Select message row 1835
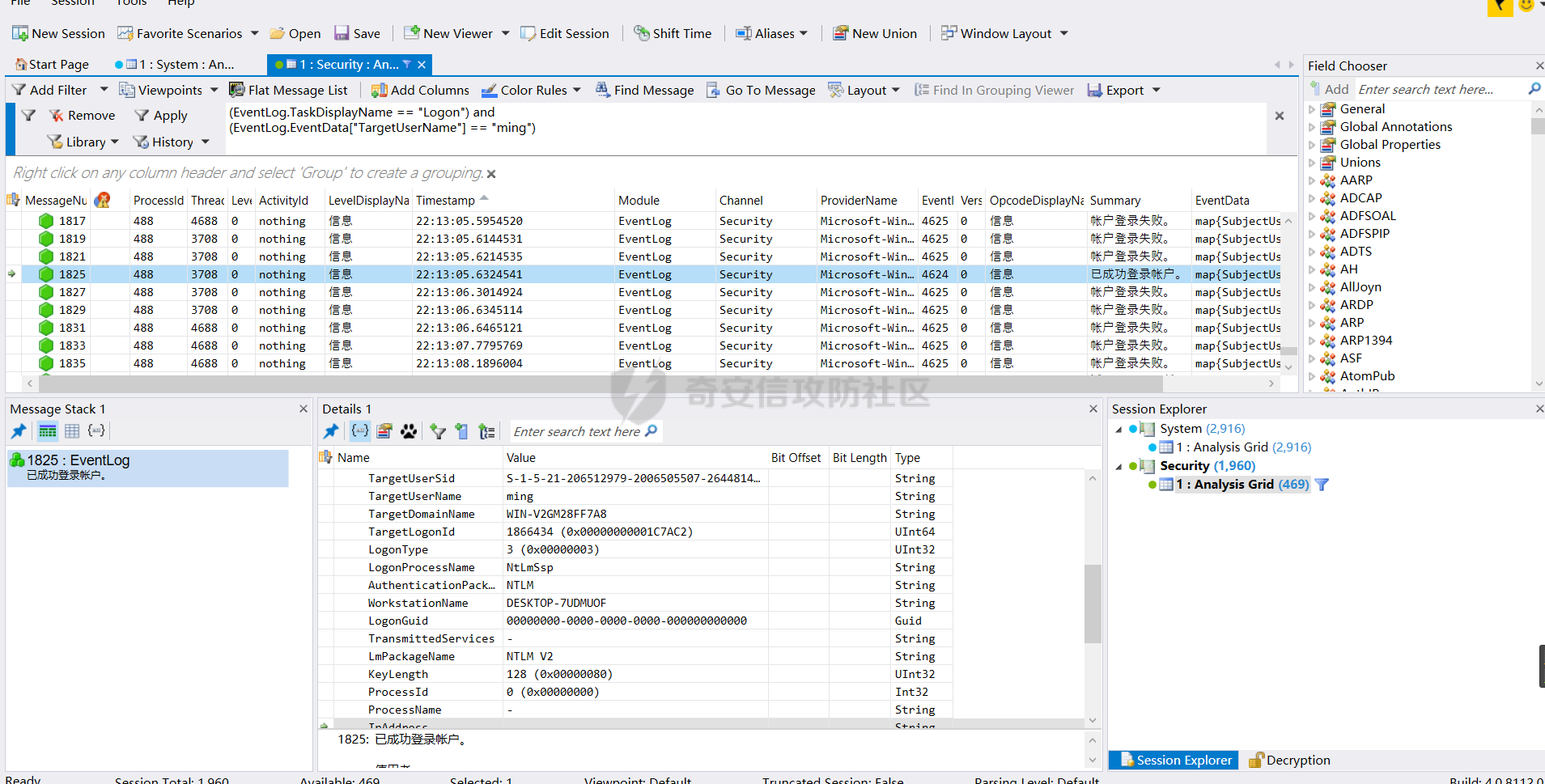Screen dimensions: 1545x784 coord(643,363)
